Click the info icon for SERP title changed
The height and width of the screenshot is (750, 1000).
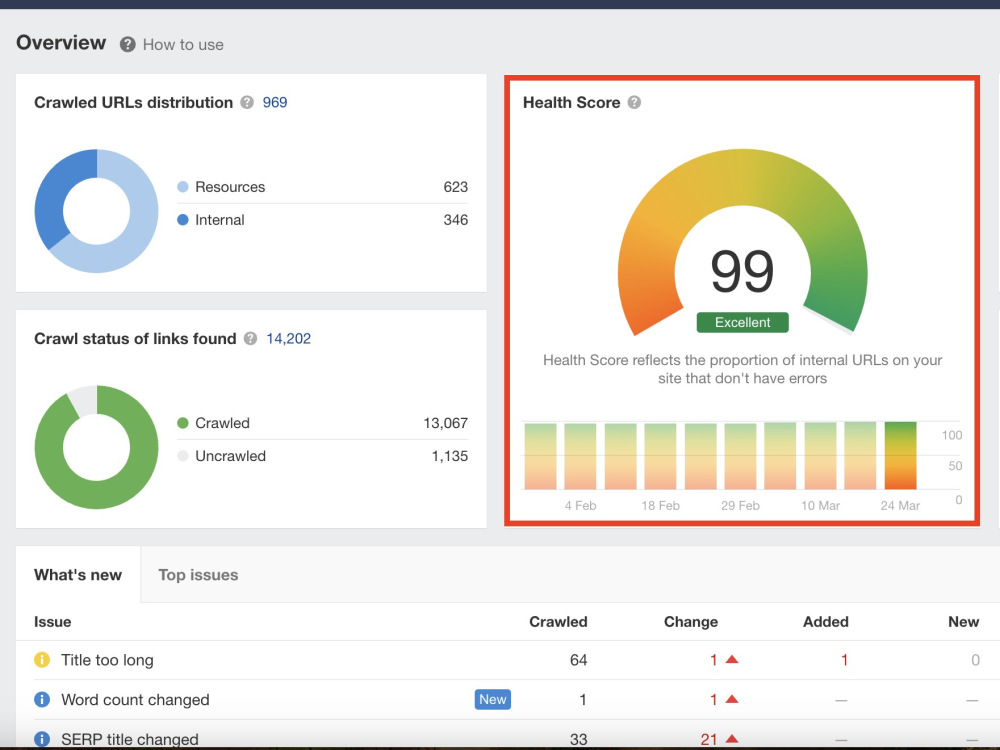[42, 739]
